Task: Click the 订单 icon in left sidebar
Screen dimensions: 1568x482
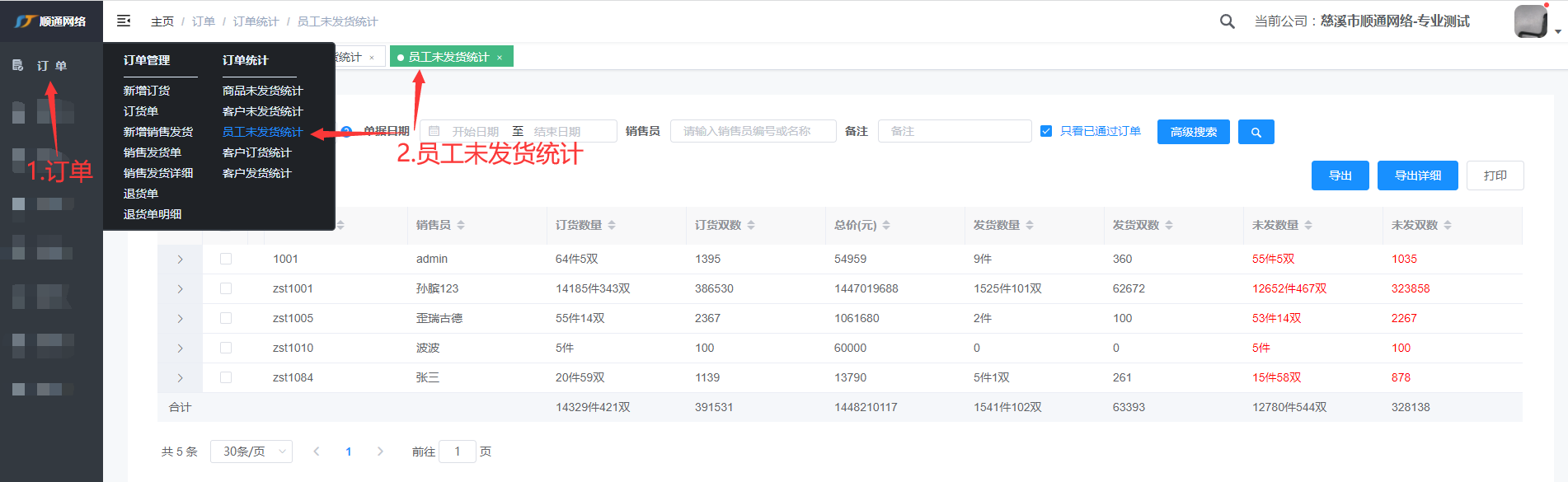Action: pos(18,65)
